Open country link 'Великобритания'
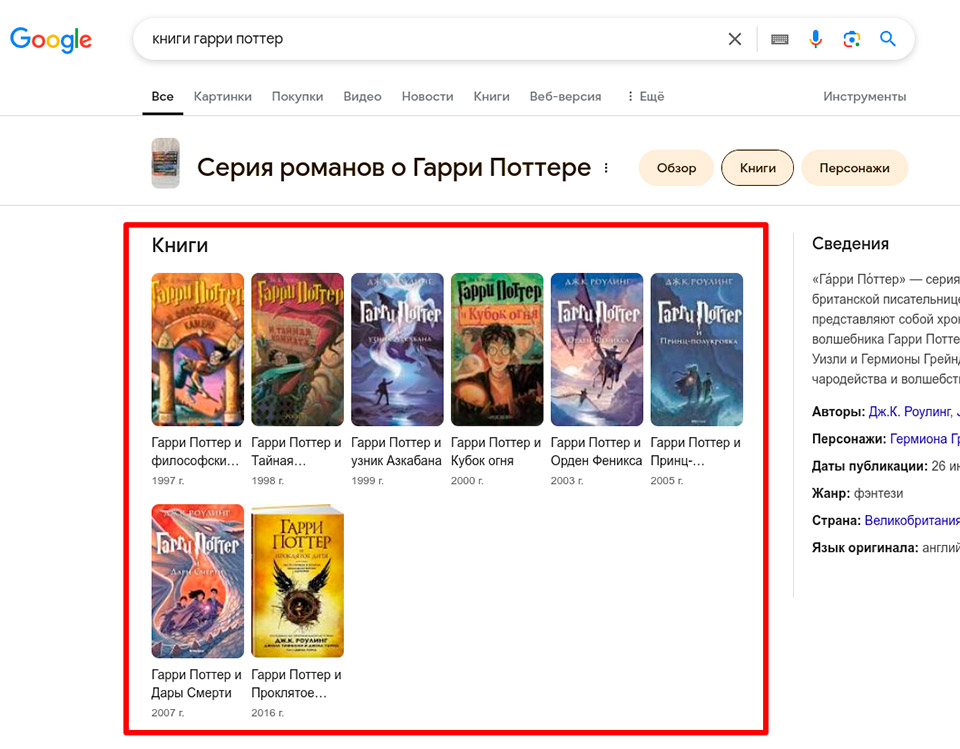 click(x=912, y=521)
